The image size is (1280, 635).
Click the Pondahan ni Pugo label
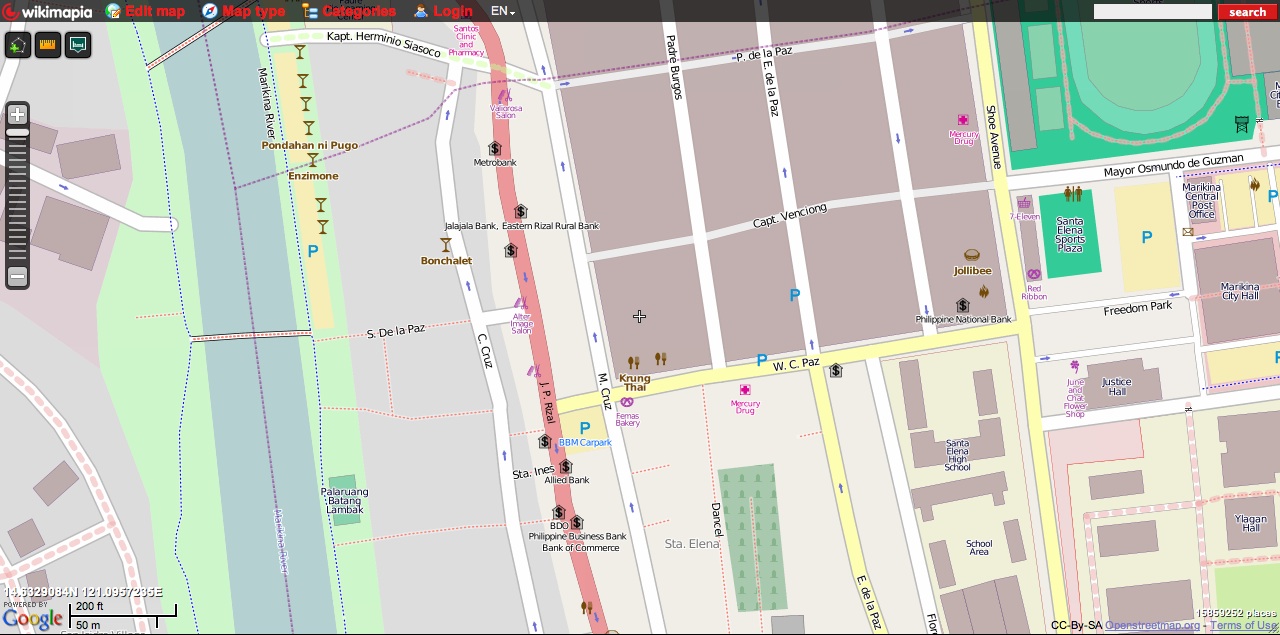[x=310, y=145]
